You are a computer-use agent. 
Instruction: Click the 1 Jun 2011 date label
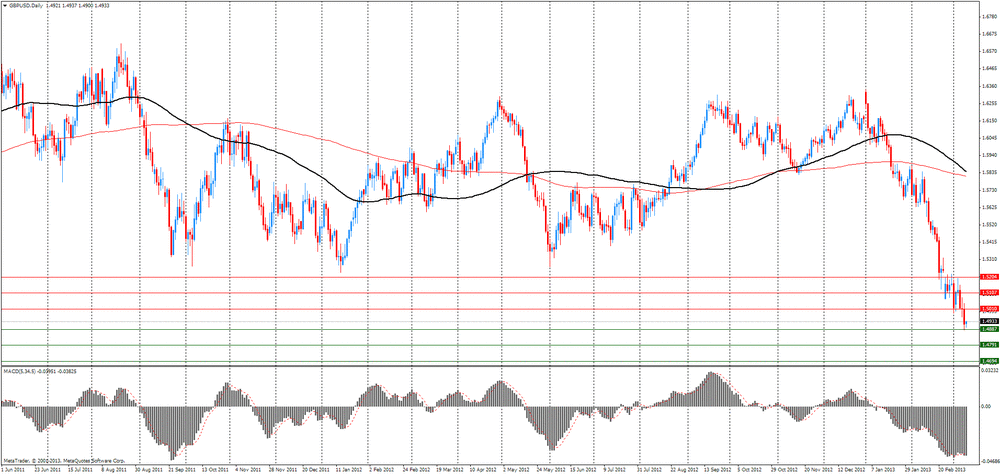coord(11,468)
